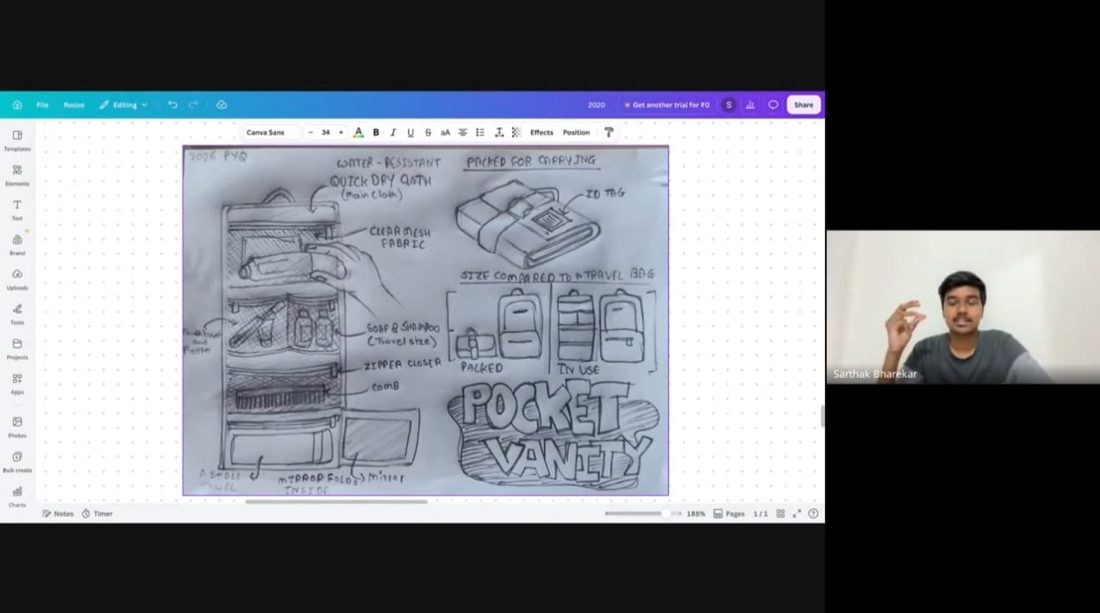Open the Resize menu
Screen dimensions: 1100x613
click(74, 105)
